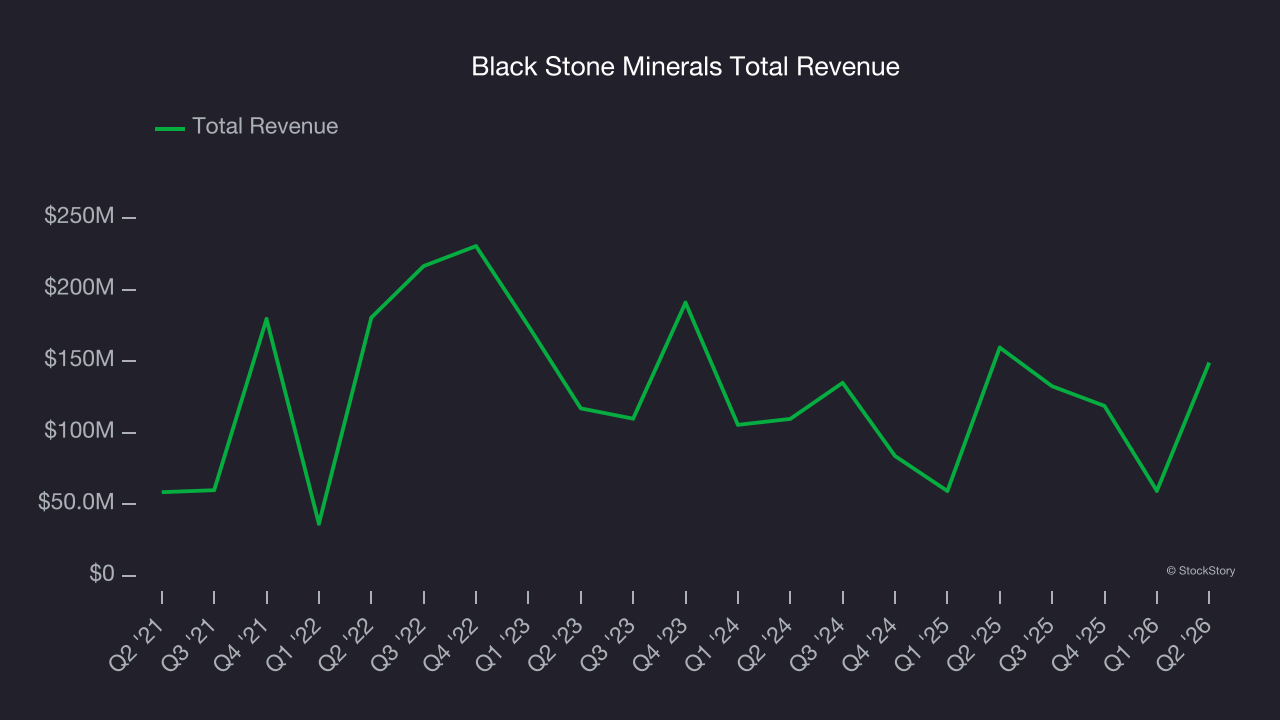The image size is (1280, 720).
Task: Click the Q4 '22 peak data point
Action: point(476,246)
